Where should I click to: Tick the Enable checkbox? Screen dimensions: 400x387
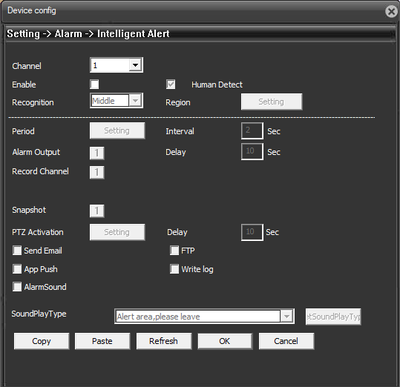tap(95, 84)
